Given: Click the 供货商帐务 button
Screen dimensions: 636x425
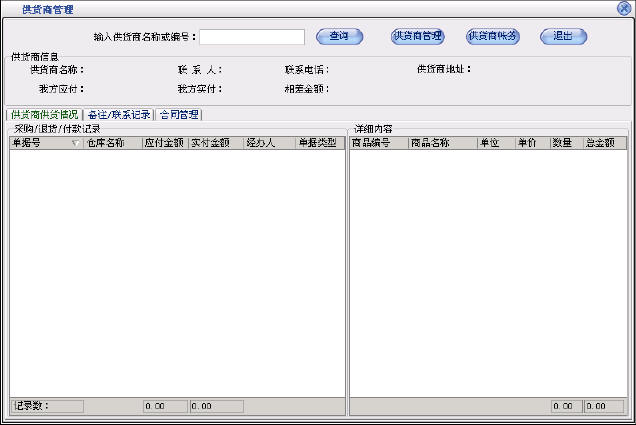Looking at the screenshot, I should pos(493,36).
